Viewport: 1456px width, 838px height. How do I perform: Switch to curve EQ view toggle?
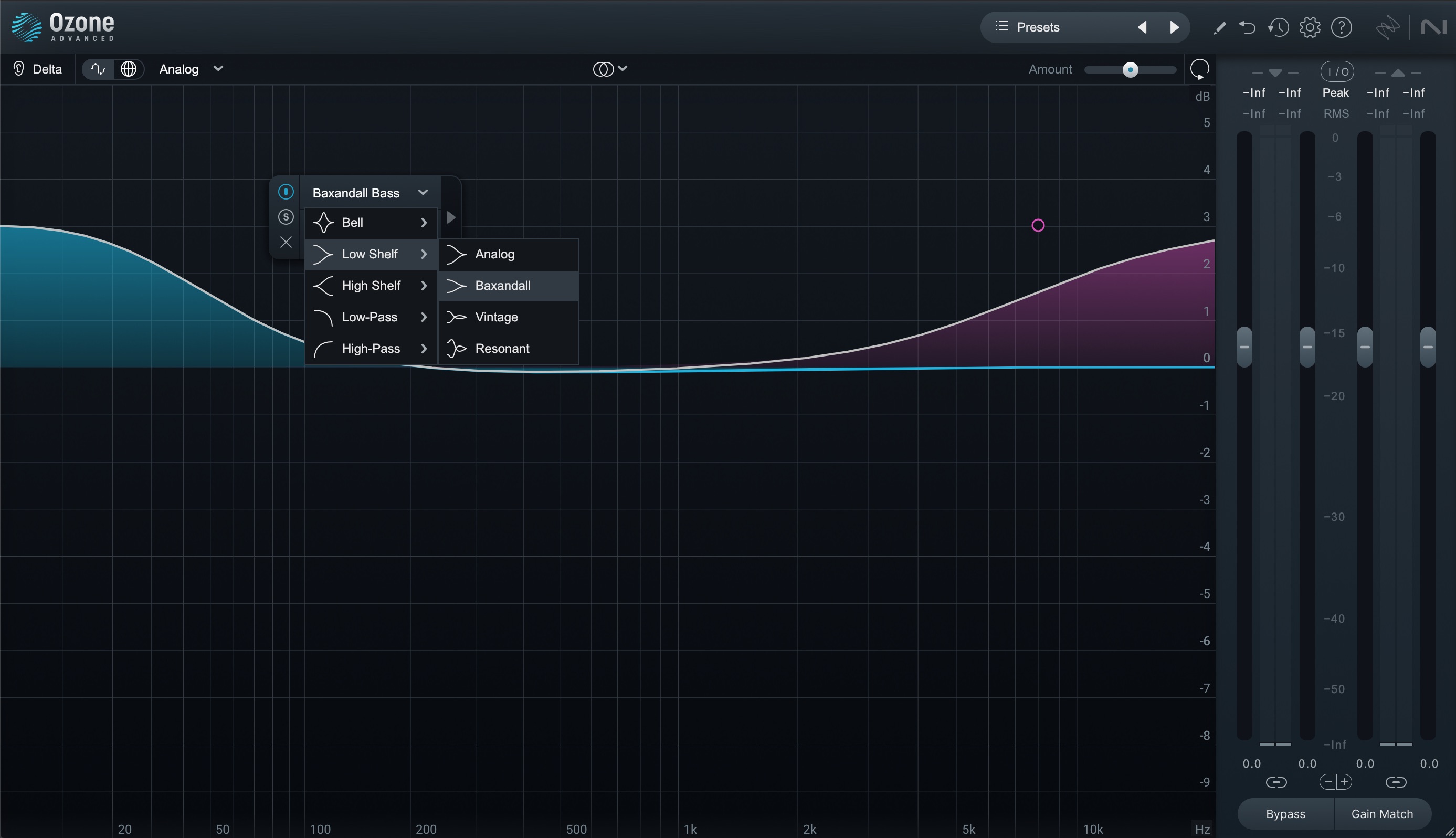tap(98, 69)
